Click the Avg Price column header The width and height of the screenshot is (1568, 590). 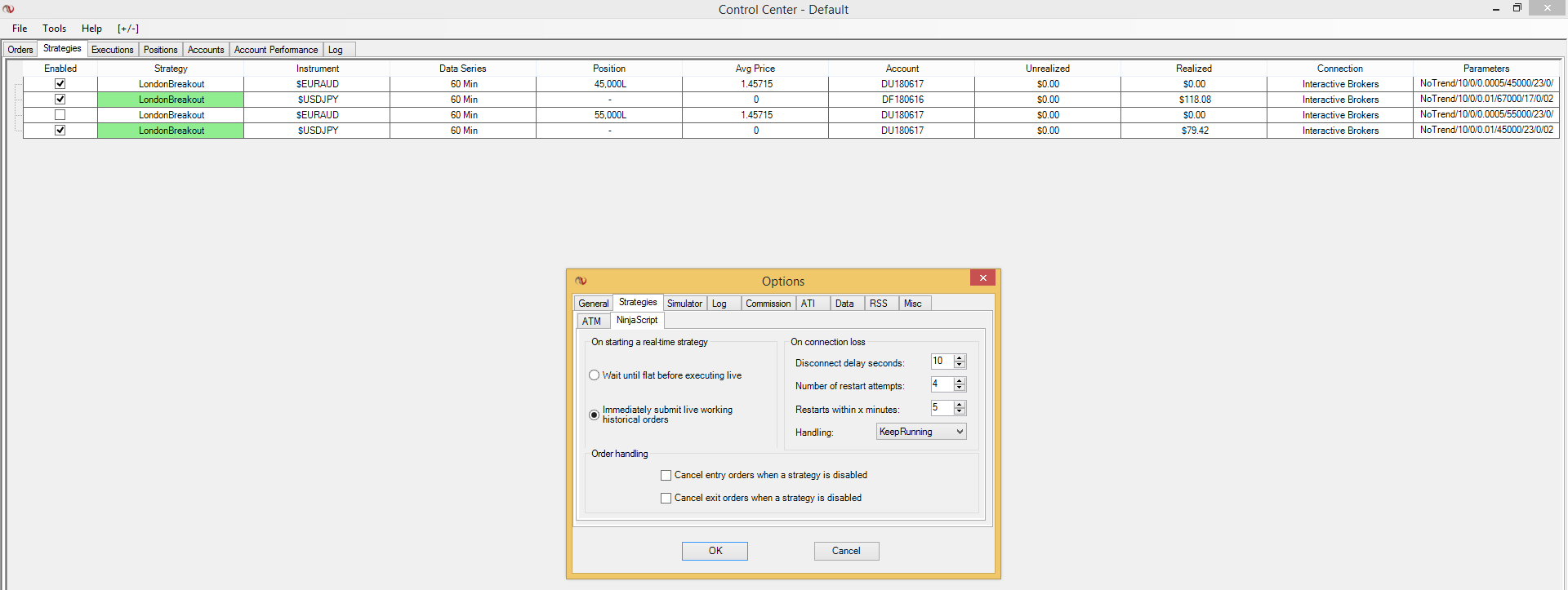(755, 69)
